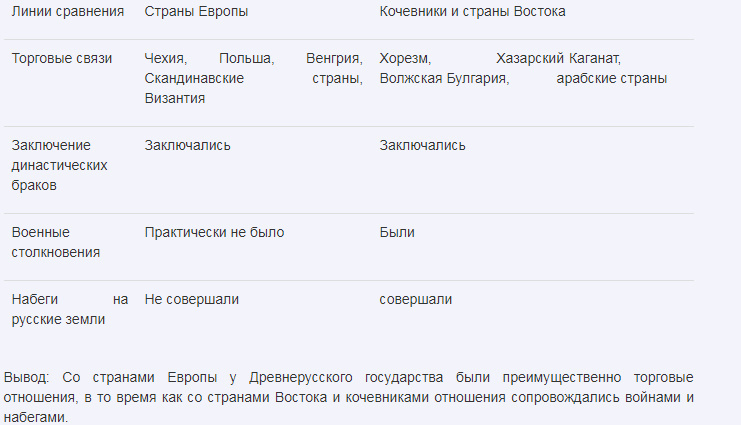Click the word "Вывод:" below the table

pyautogui.click(x=28, y=378)
